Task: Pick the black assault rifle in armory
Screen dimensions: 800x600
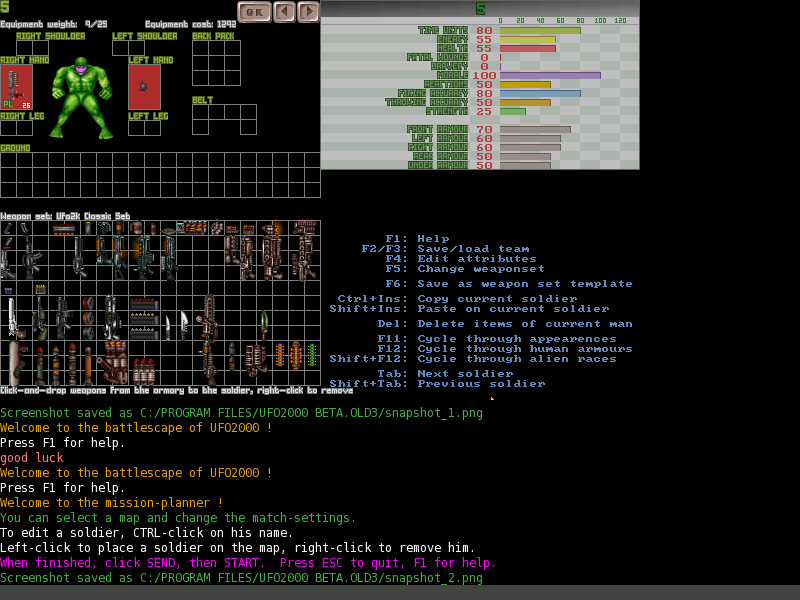Action: tap(33, 258)
